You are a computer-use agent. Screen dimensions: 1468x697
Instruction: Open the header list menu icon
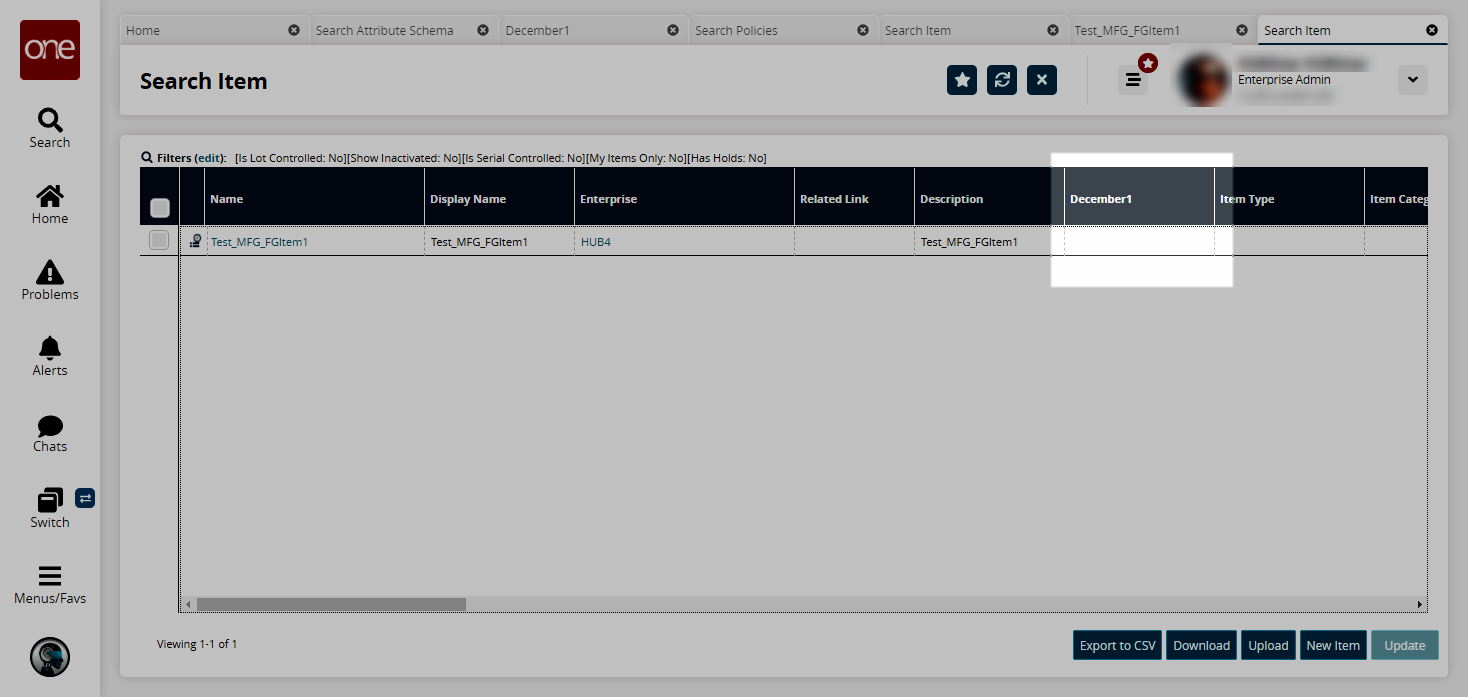pos(1133,80)
